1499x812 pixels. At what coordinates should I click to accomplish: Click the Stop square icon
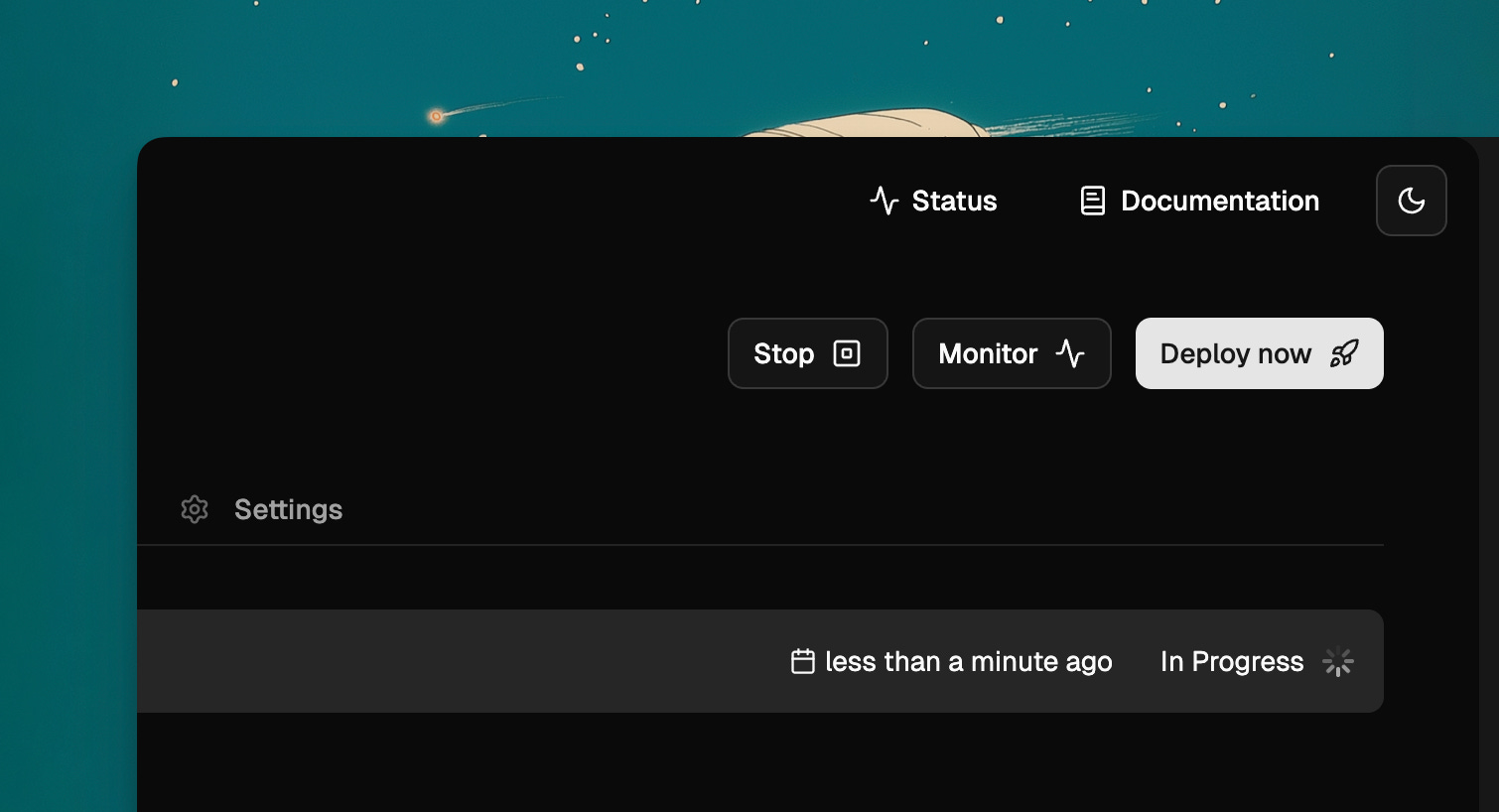coord(847,353)
